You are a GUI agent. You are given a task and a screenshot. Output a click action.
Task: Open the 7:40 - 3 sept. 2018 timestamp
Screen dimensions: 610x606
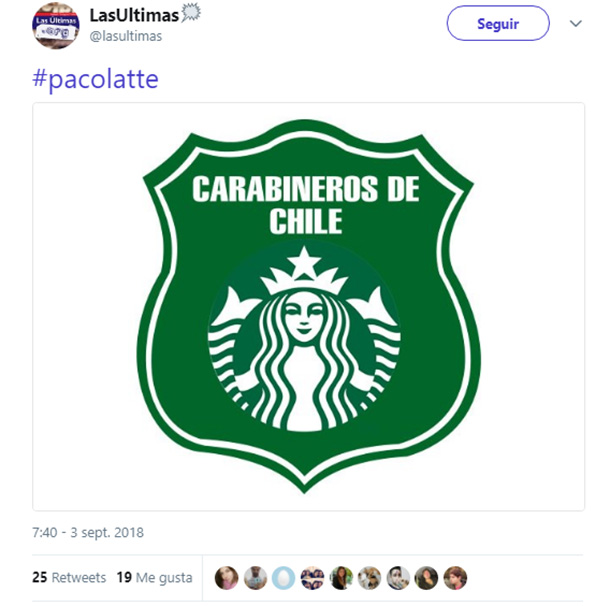tap(88, 532)
